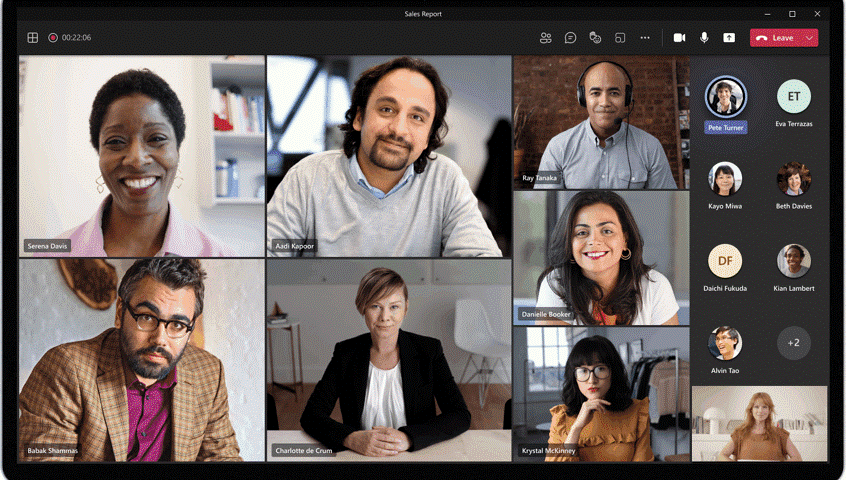
Task: Show the +2 additional participants
Action: (794, 343)
